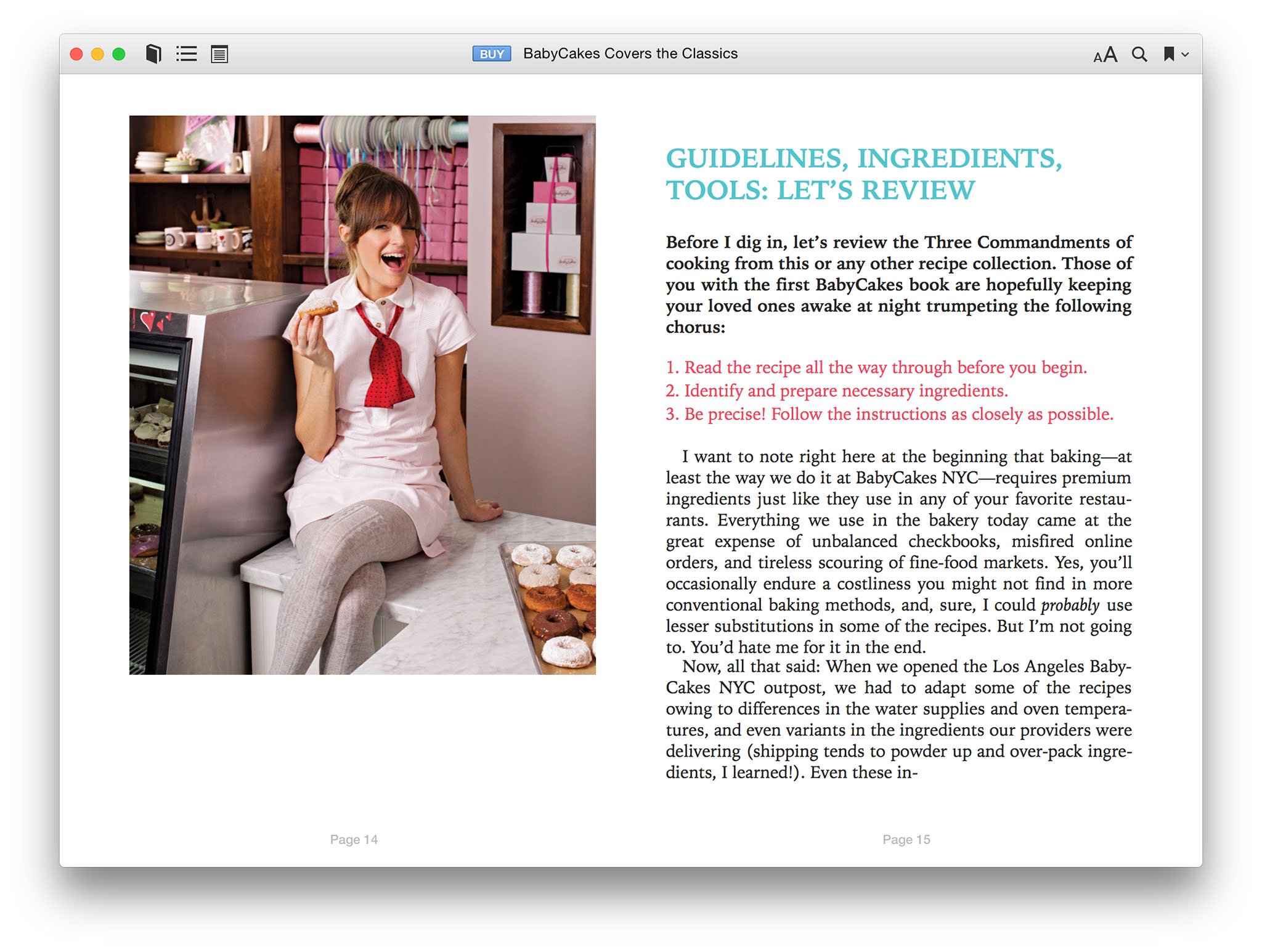Open the notes panel icon
Screen dimensions: 1262x952
219,54
